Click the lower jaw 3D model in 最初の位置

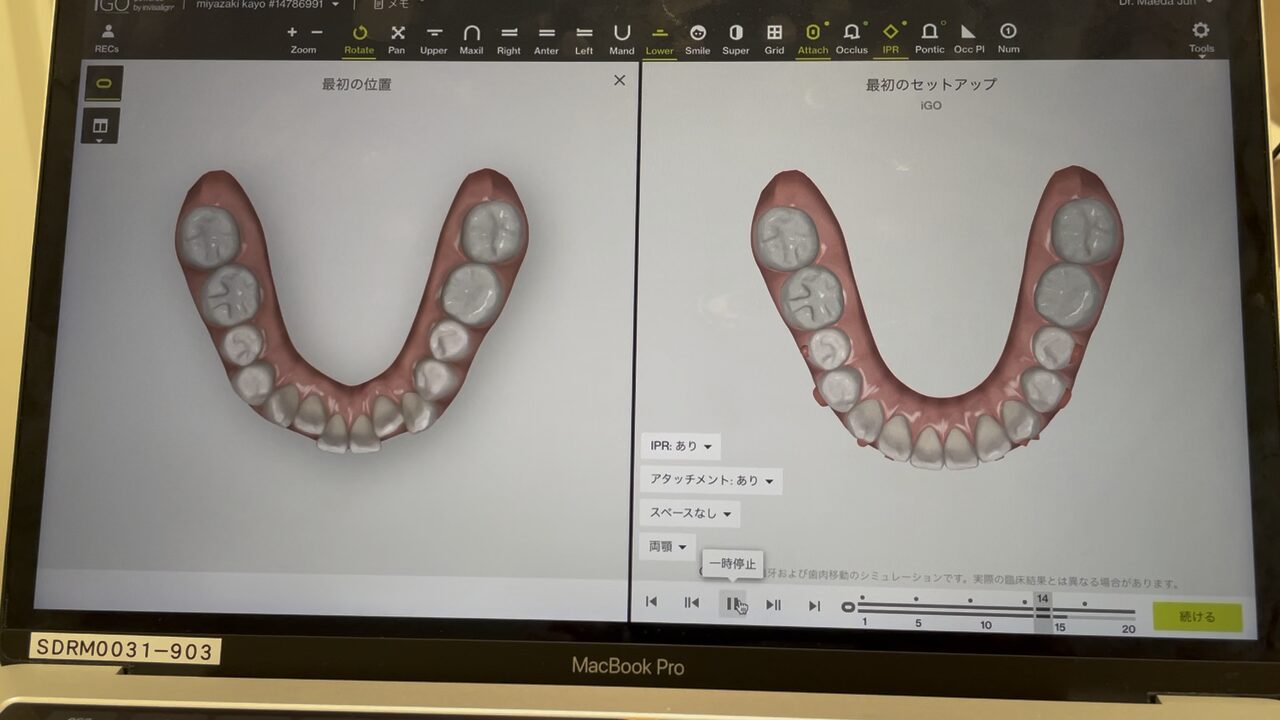350,310
